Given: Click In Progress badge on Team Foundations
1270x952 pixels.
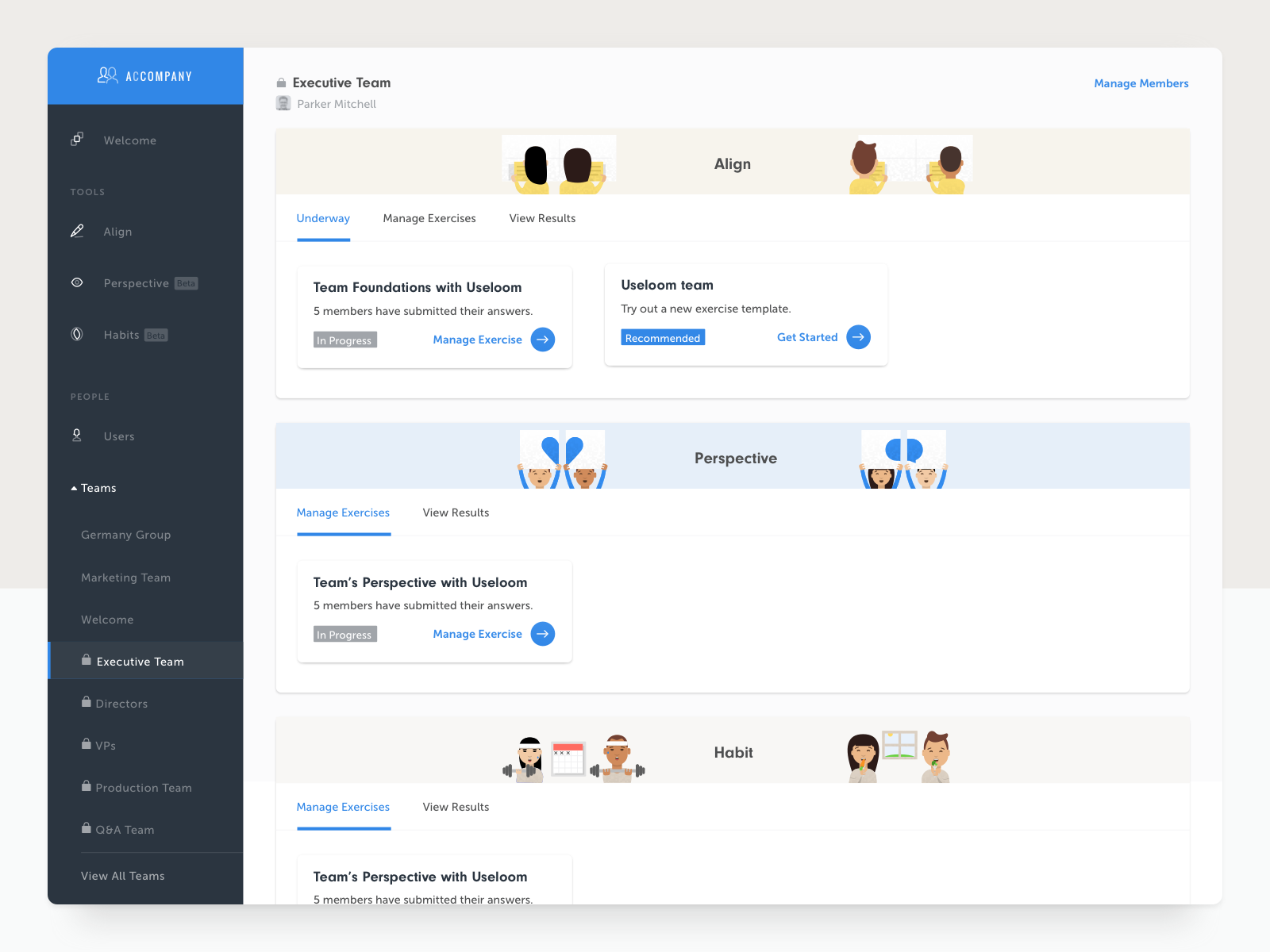Looking at the screenshot, I should [344, 340].
